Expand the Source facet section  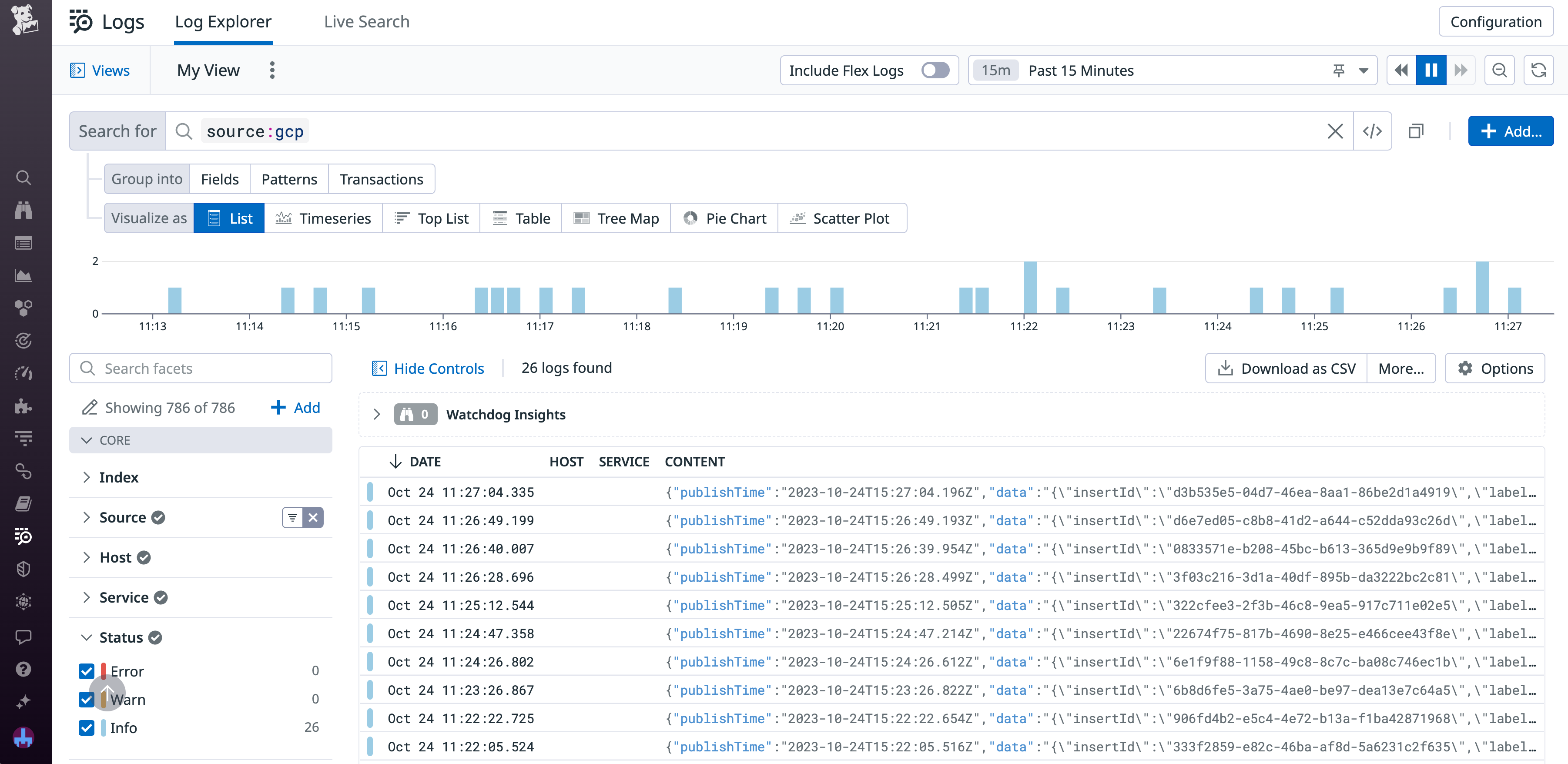[x=87, y=517]
